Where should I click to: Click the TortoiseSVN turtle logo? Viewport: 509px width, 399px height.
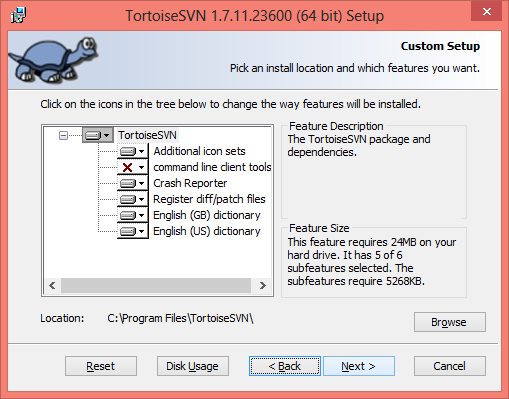click(53, 60)
